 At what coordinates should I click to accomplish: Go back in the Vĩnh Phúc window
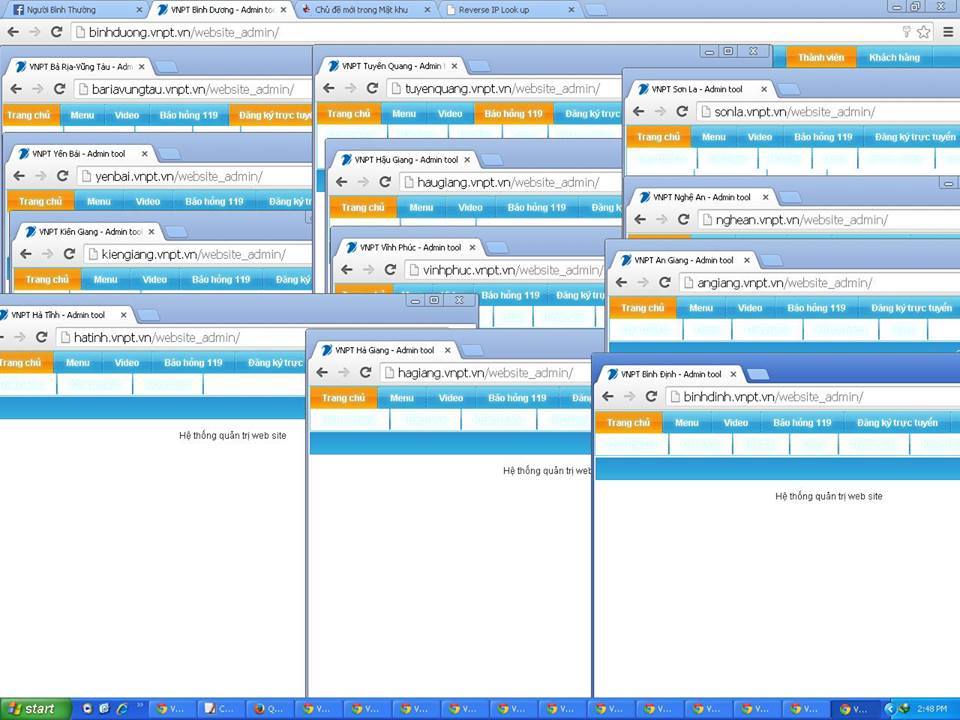[347, 269]
